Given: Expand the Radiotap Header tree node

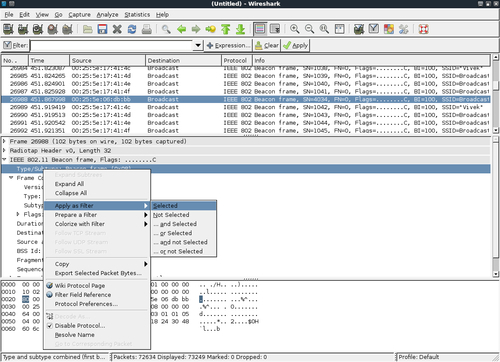Looking at the screenshot, I should (4, 150).
